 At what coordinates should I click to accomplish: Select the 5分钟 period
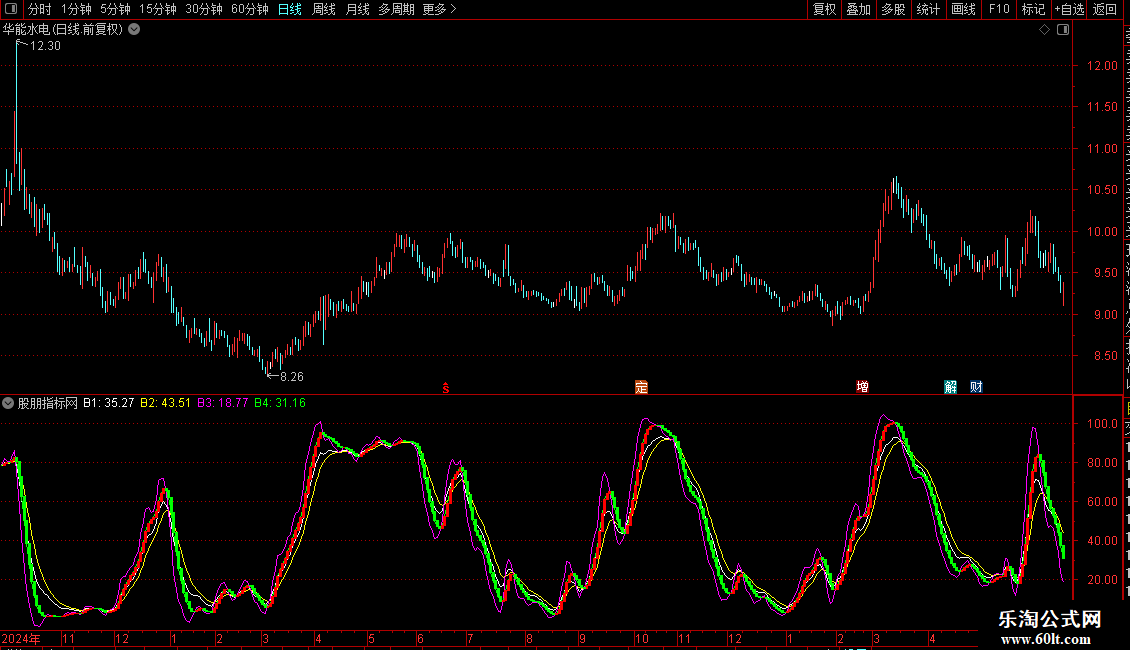tap(115, 9)
